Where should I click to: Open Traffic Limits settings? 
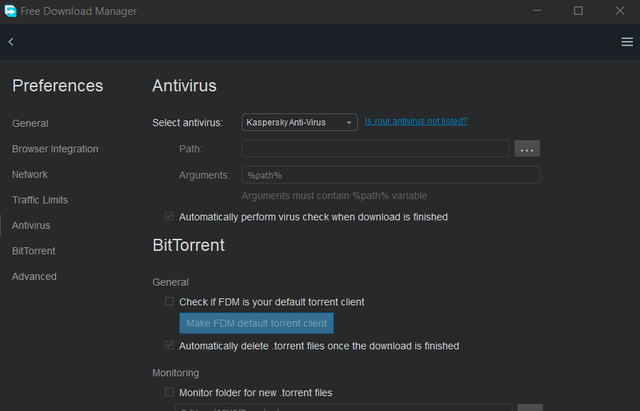point(40,200)
